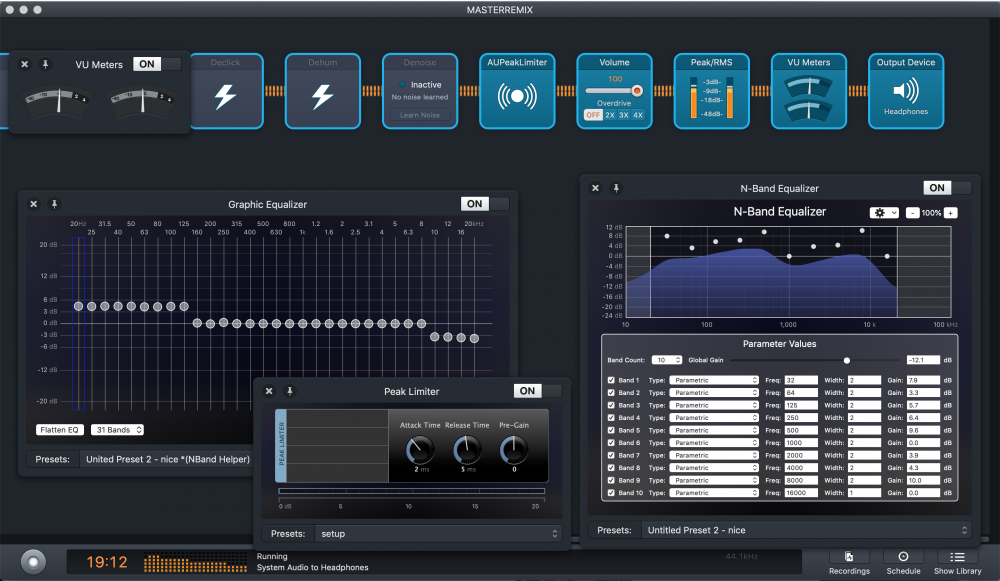Viewport: 1000px width, 581px height.
Task: Click Show Library
Action: coord(957,563)
